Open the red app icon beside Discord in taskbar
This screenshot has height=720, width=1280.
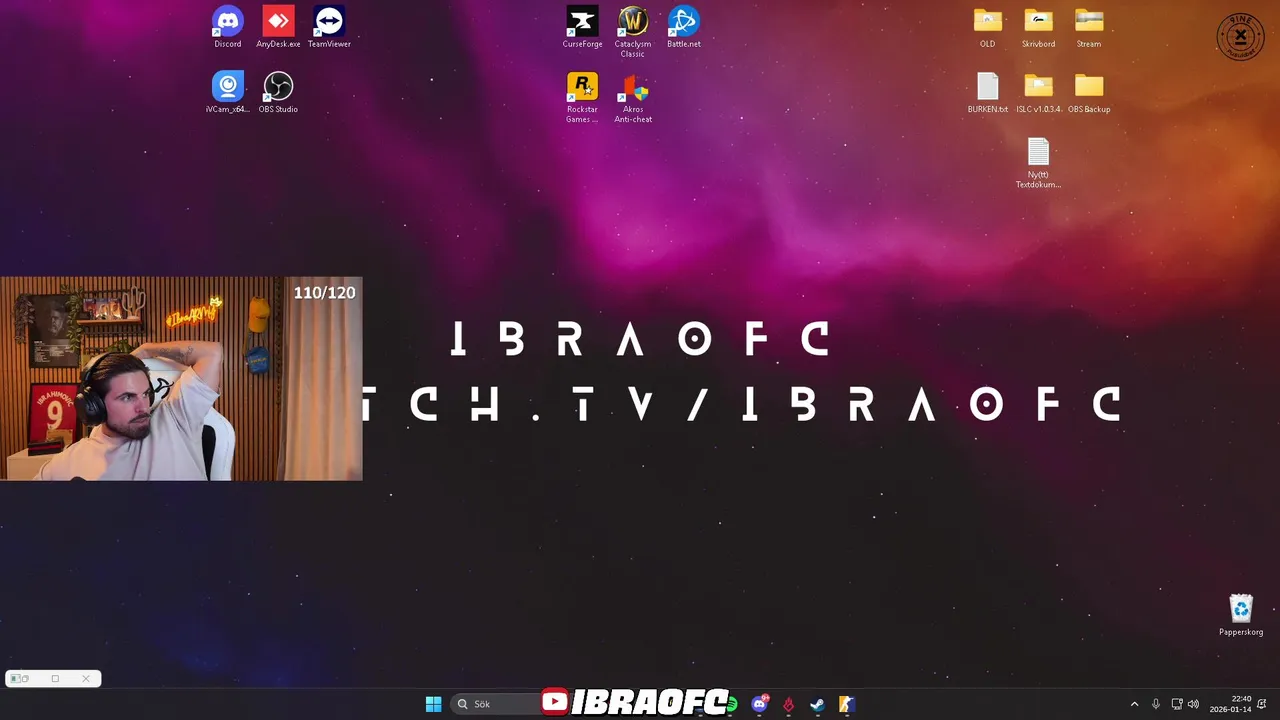click(788, 704)
